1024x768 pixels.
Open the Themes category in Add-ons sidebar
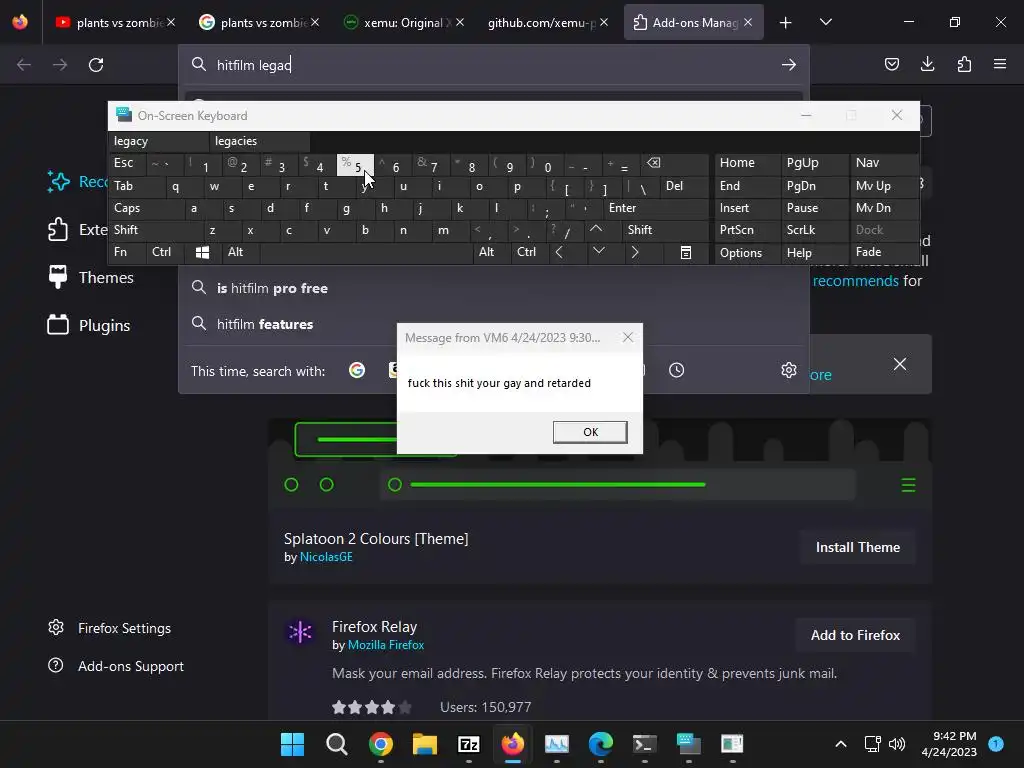tap(91, 278)
